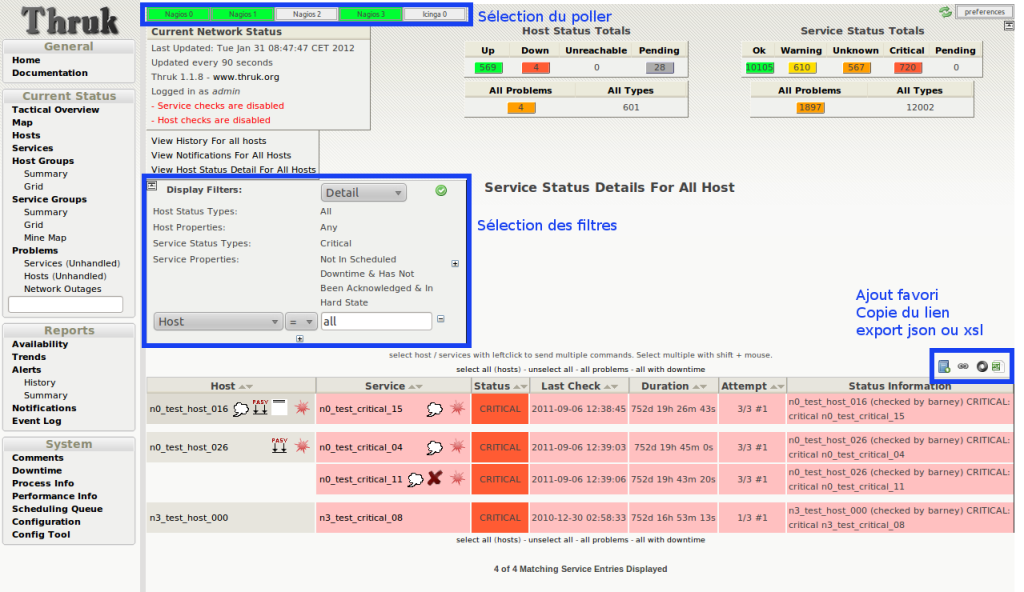Click the green refresh icon beside preferences
This screenshot has width=1024, height=592.
click(x=945, y=12)
